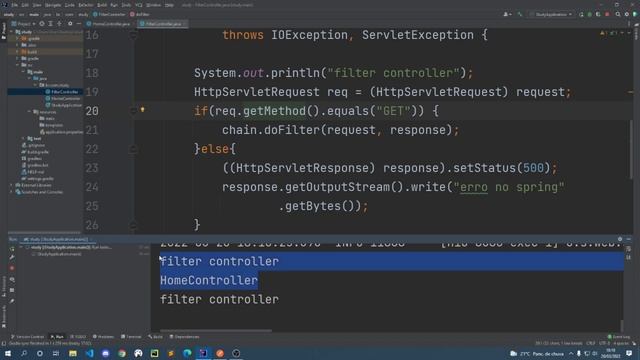Collapse the resources folder
The width and height of the screenshot is (640, 360).
tap(29, 111)
